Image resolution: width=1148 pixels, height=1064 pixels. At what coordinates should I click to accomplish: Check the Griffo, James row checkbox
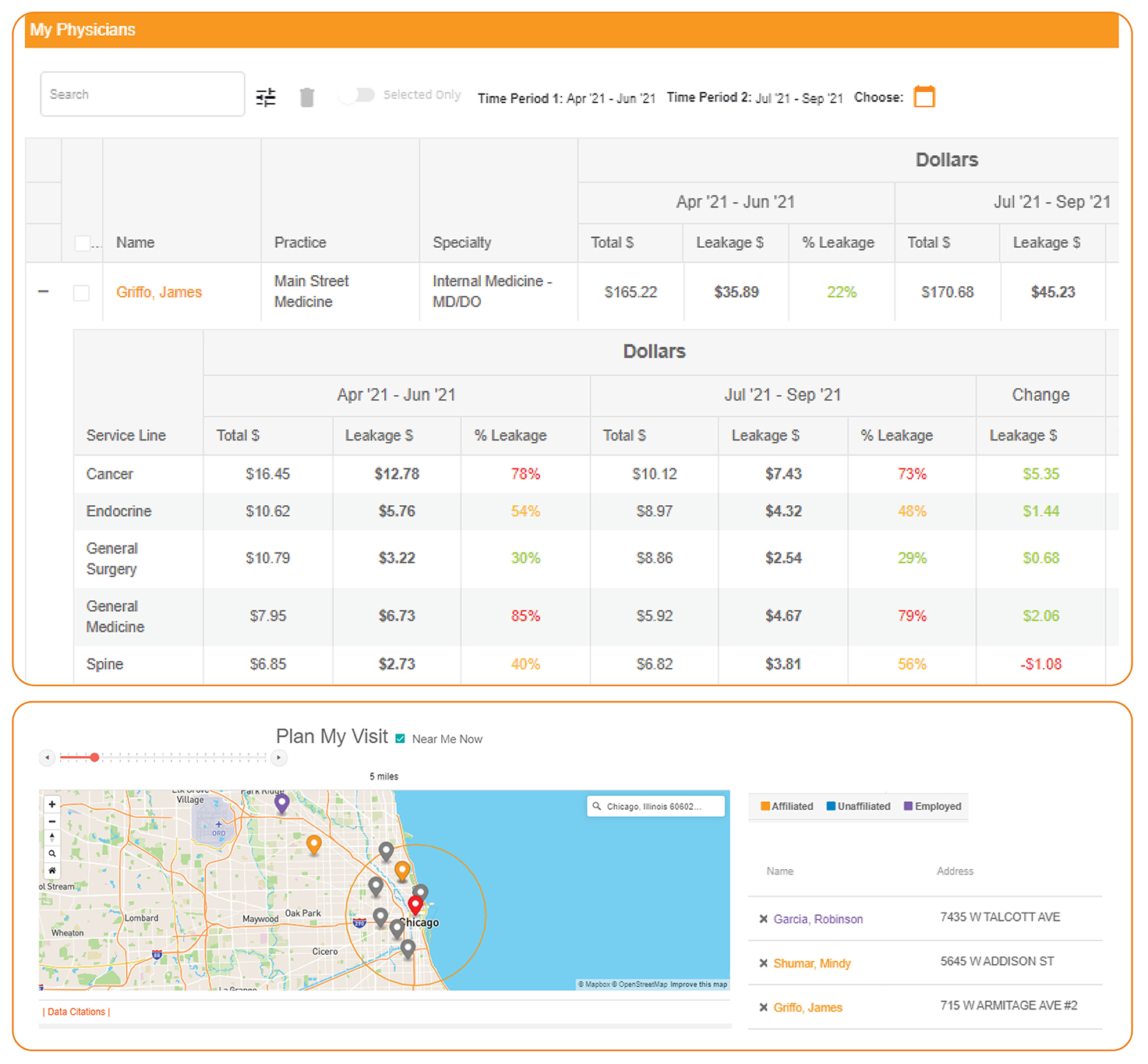[81, 293]
